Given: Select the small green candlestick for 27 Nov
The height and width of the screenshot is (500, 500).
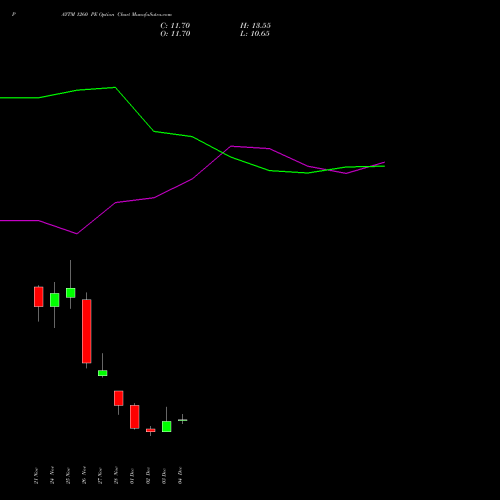Looking at the screenshot, I should point(103,373).
